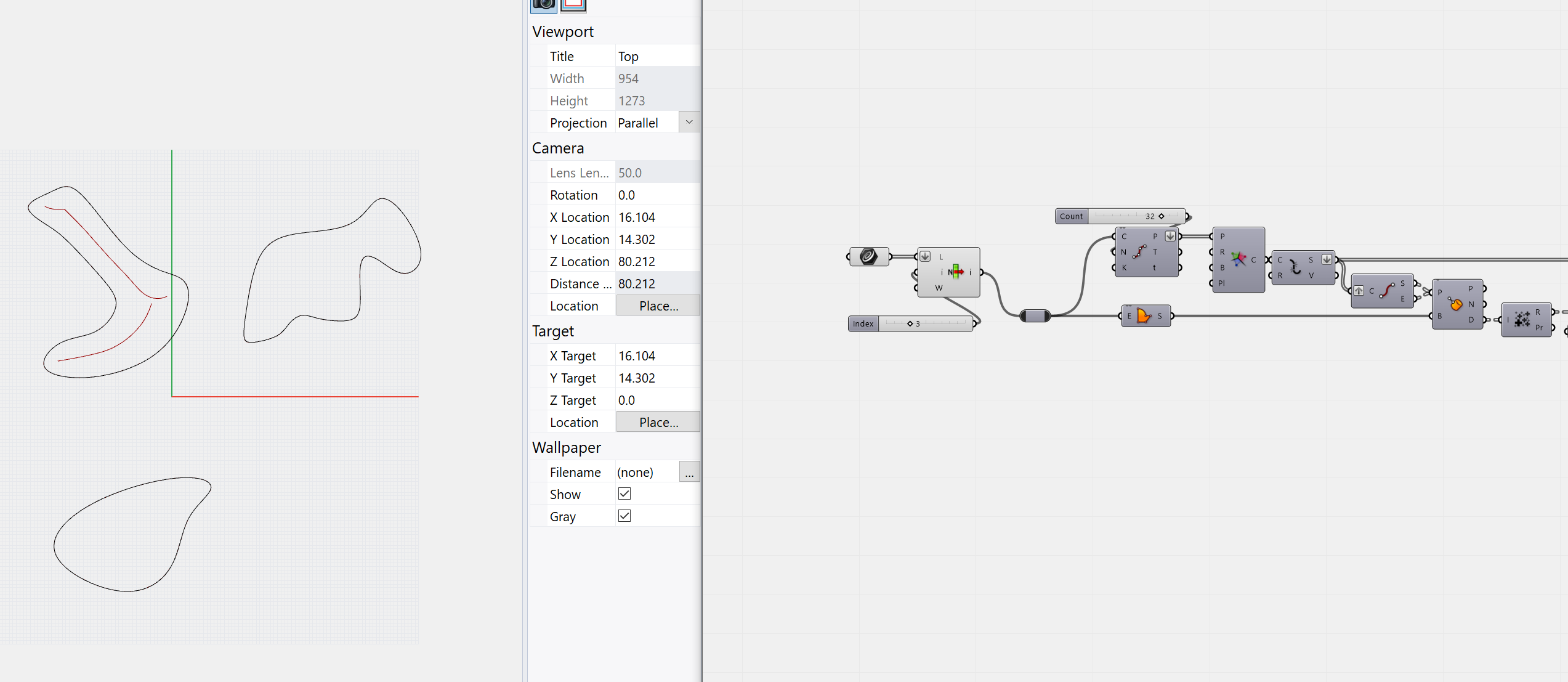
Task: Click the List Item component icon
Action: coord(955,272)
